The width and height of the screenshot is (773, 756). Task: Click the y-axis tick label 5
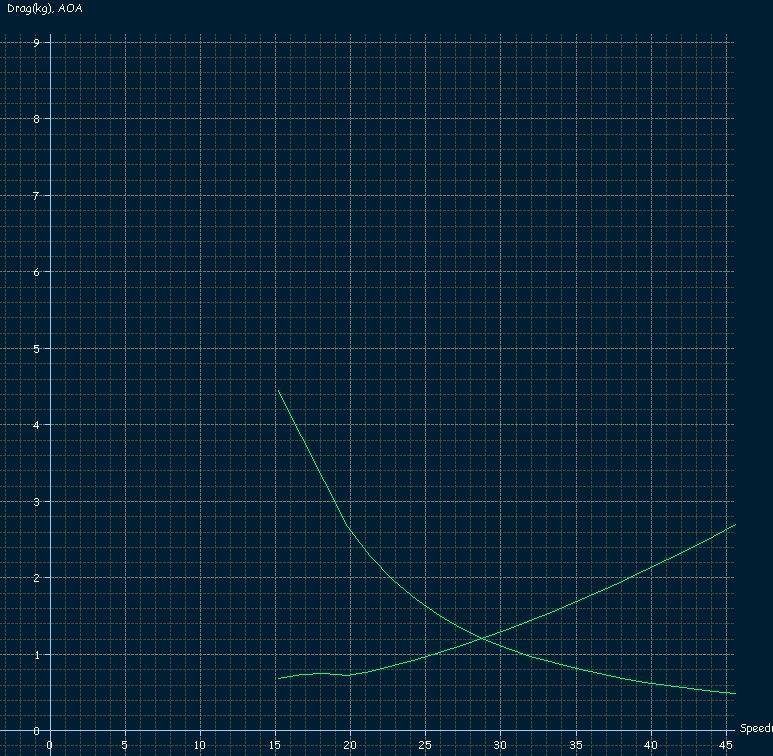coord(36,349)
